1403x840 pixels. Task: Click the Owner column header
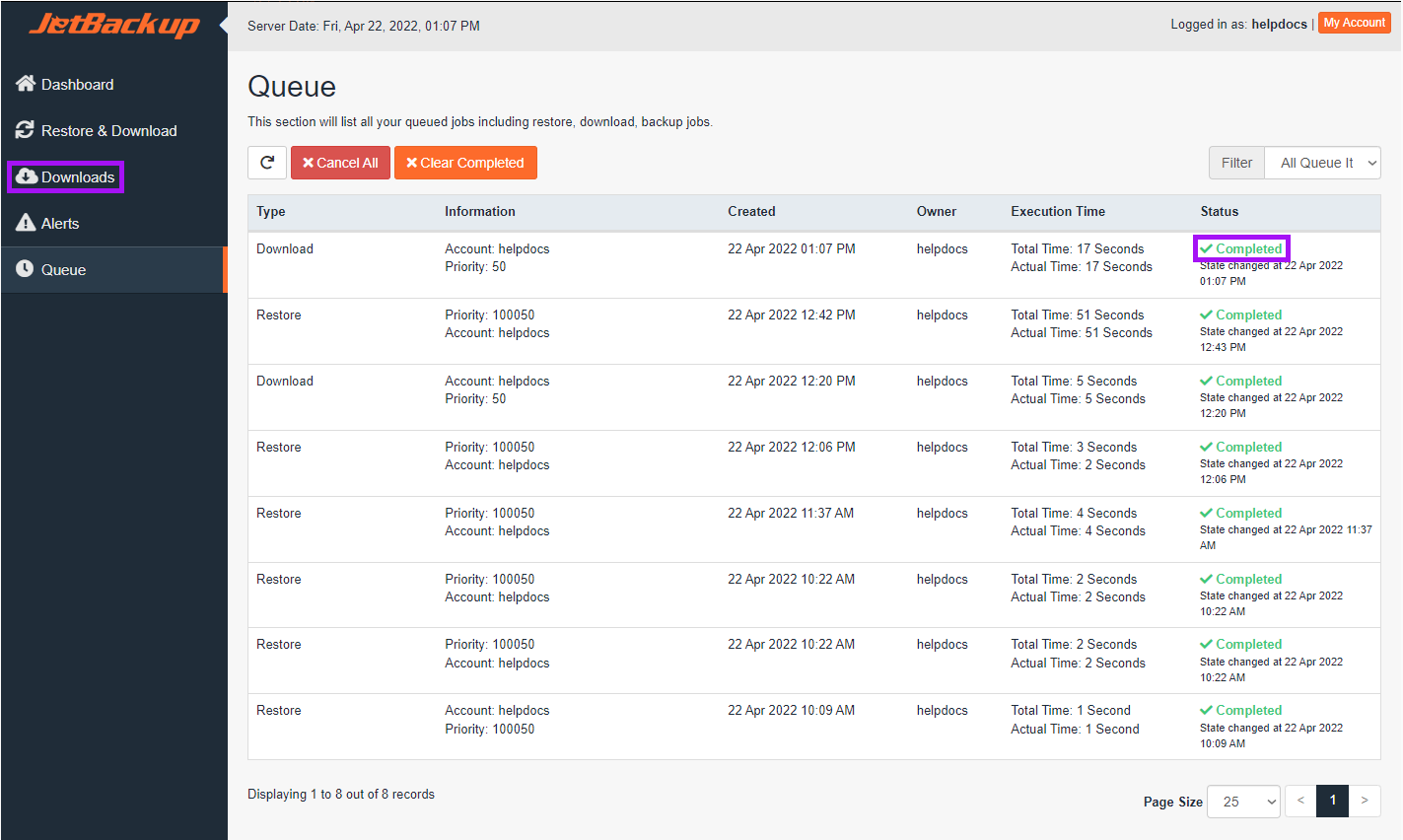coord(937,211)
